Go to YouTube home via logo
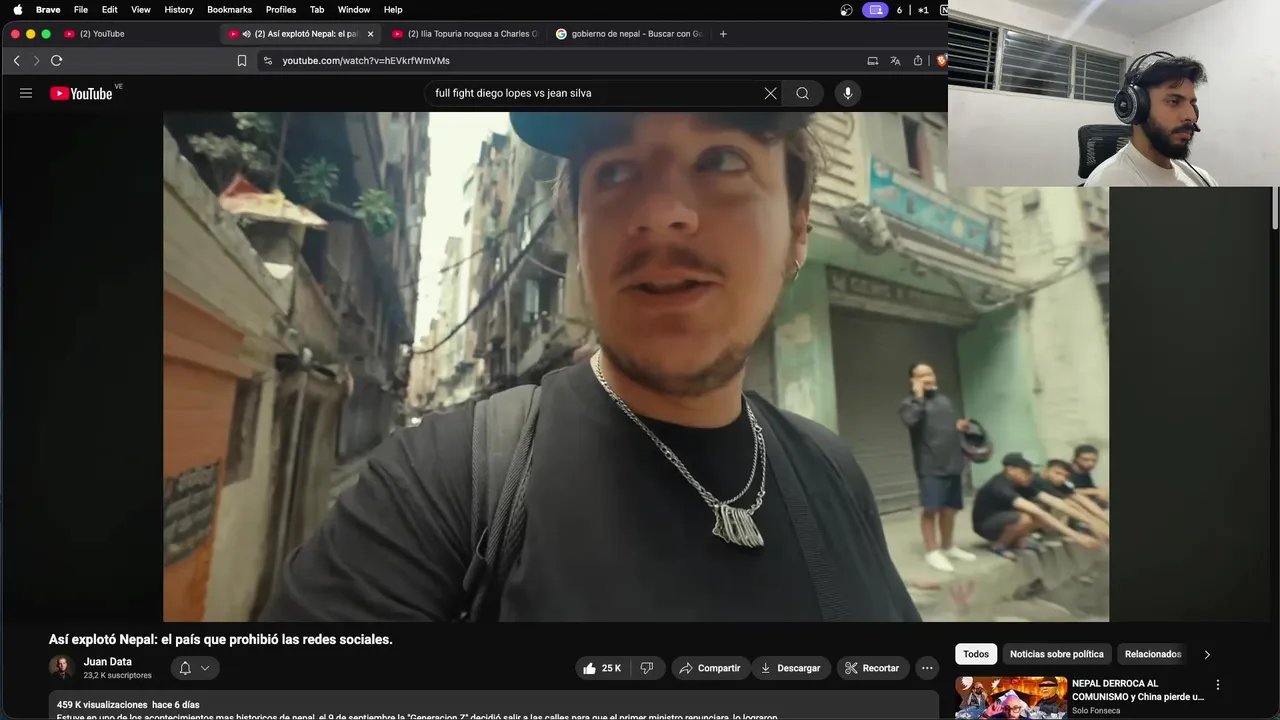The height and width of the screenshot is (720, 1280). tap(81, 93)
